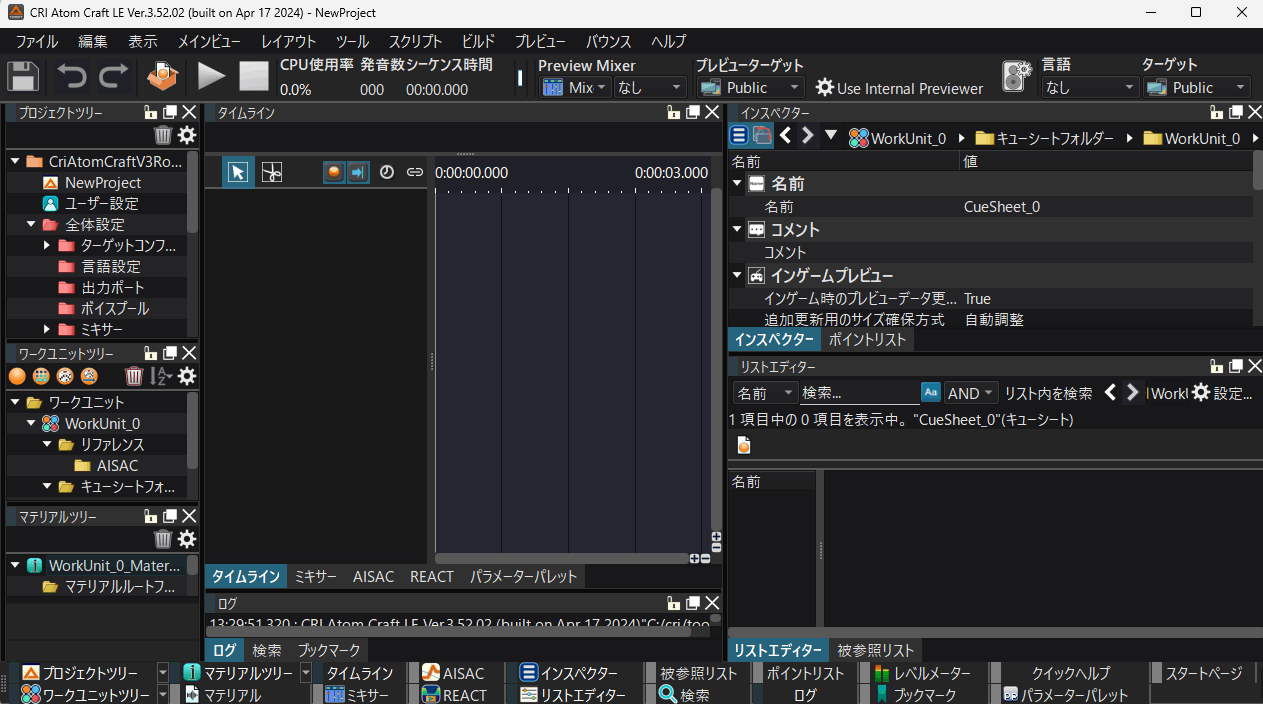Click the save project floppy icon
Image resolution: width=1263 pixels, height=704 pixels.
(23, 78)
